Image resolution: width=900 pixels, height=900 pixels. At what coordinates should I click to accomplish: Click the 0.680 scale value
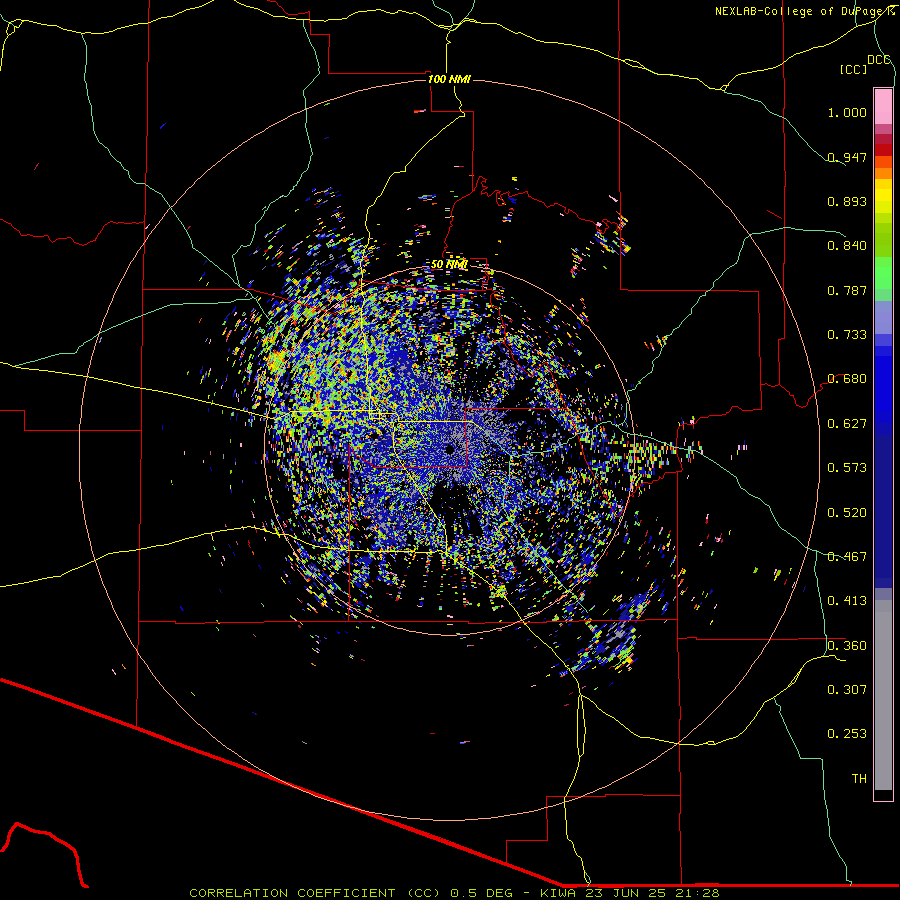[x=847, y=379]
